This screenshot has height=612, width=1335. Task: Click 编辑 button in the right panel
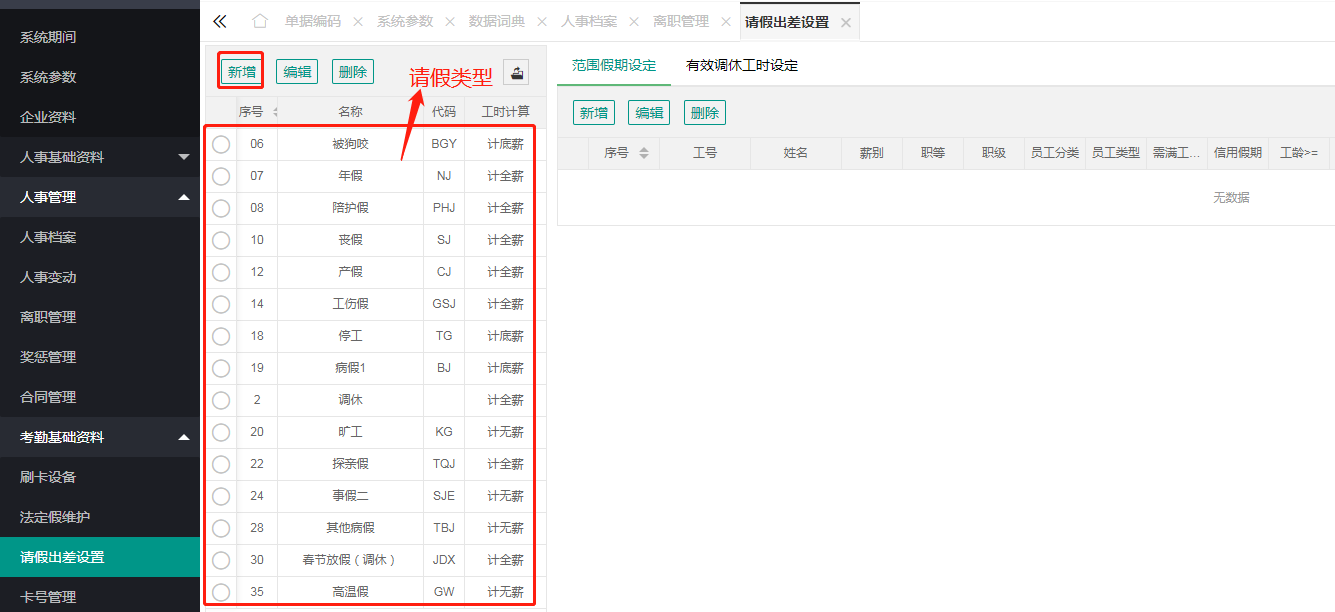[x=649, y=113]
